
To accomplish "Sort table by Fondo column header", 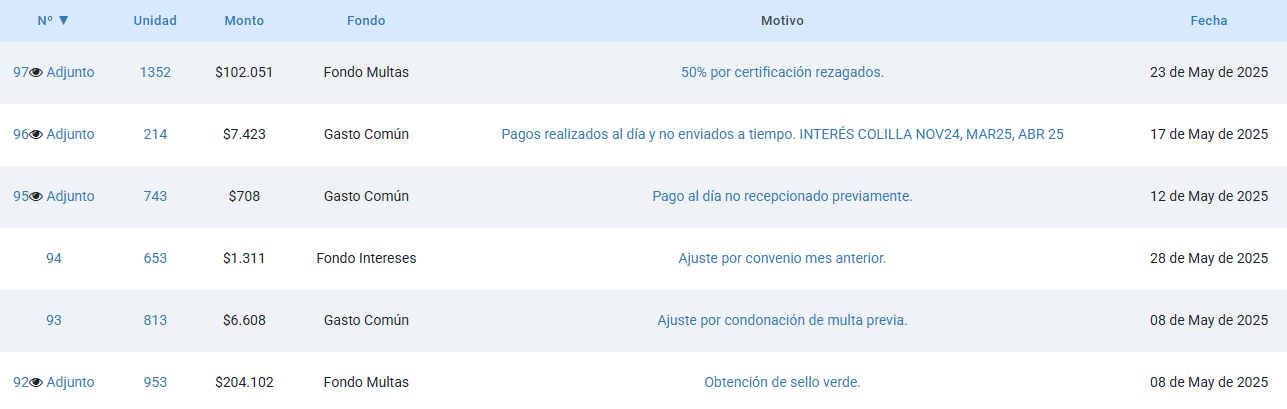I will (366, 21).
